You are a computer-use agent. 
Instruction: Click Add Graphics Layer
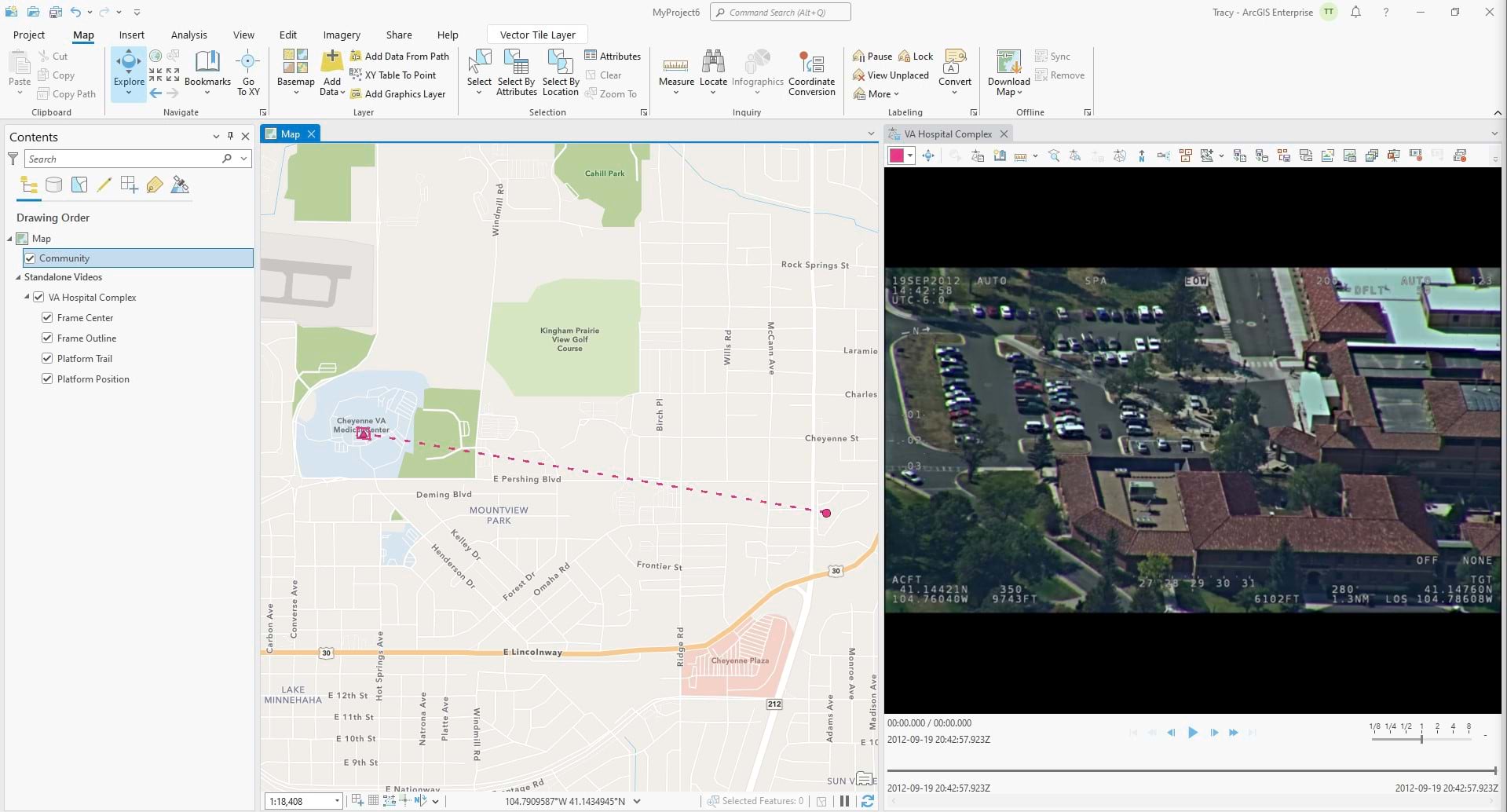tap(397, 94)
